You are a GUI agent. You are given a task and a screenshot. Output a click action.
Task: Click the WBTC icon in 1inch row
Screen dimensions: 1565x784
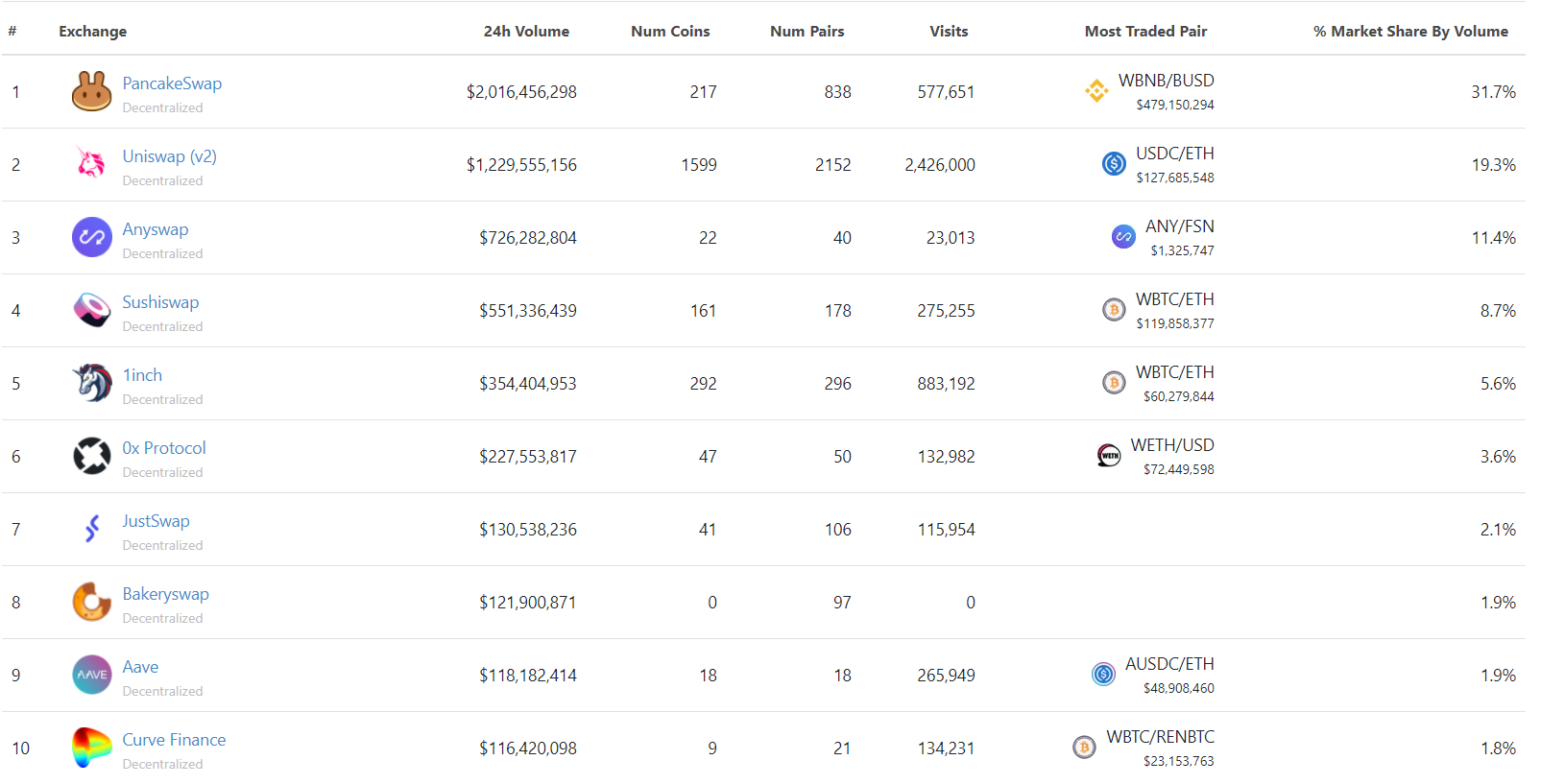coord(1114,383)
